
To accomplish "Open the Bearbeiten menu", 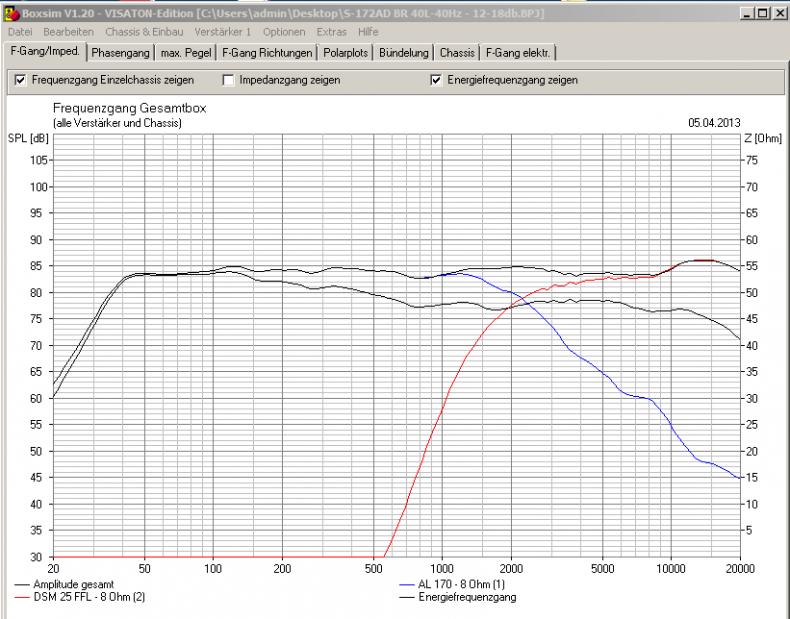I will click(x=69, y=32).
